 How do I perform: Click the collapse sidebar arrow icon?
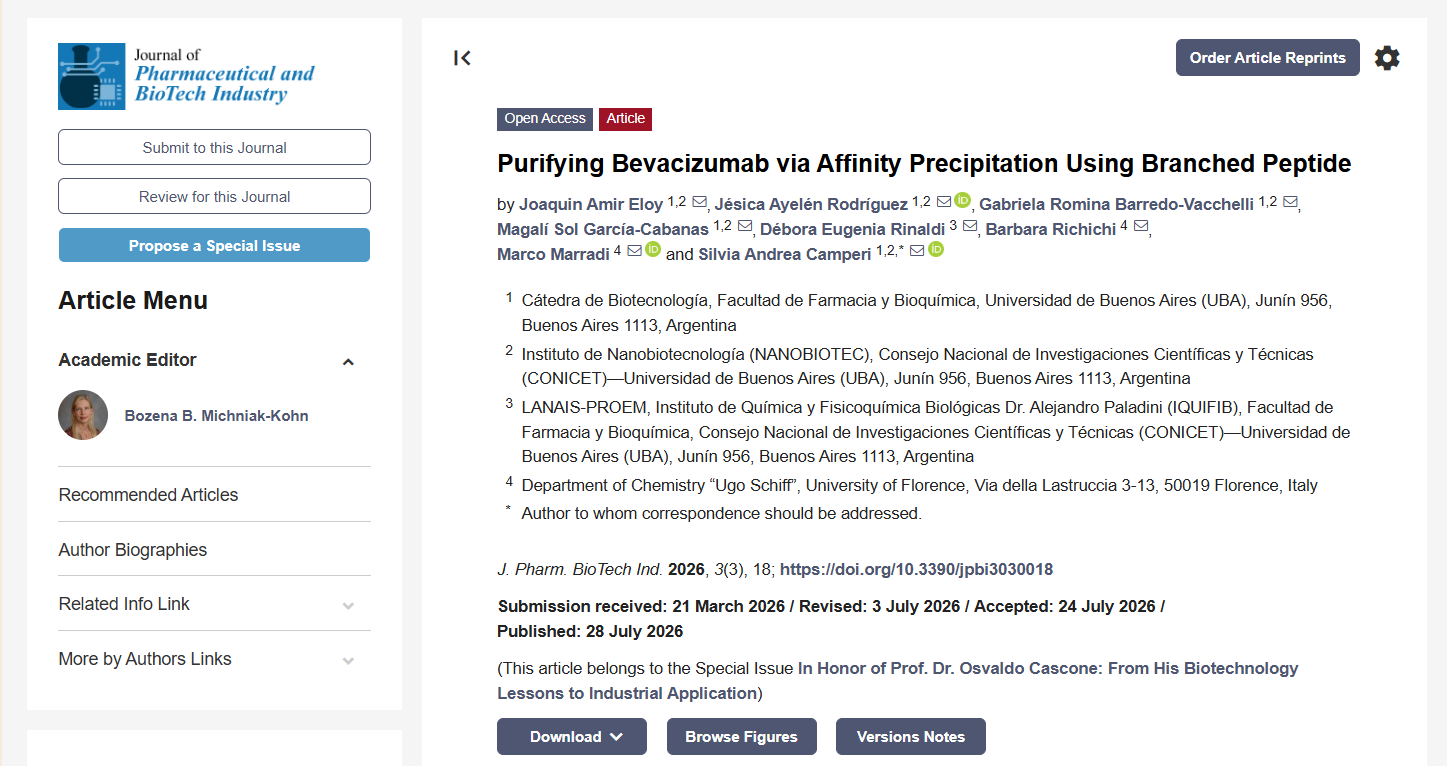[x=462, y=58]
